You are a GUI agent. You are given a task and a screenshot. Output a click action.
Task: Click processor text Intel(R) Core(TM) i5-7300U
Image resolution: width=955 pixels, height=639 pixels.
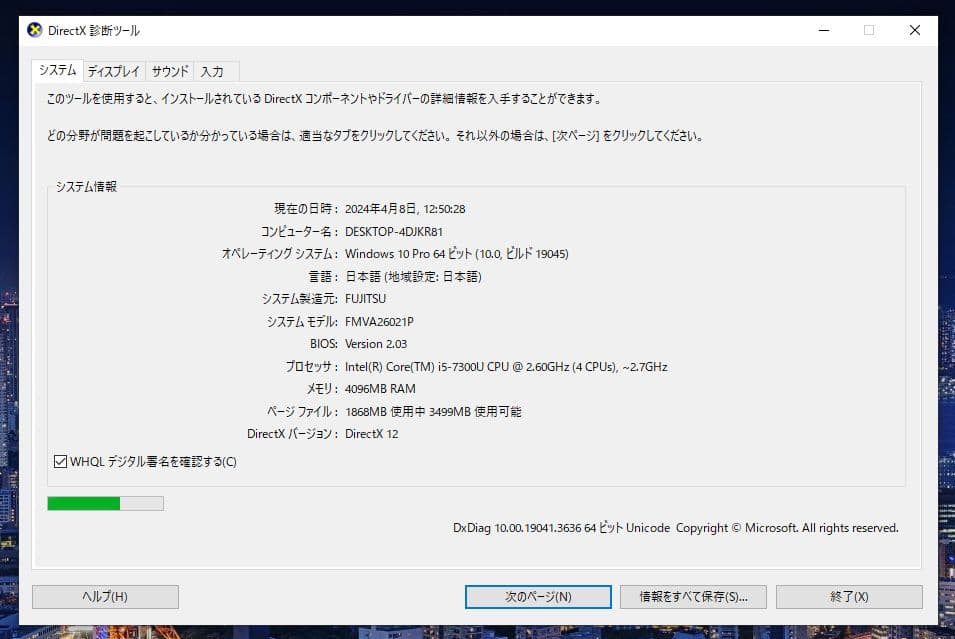tap(414, 367)
